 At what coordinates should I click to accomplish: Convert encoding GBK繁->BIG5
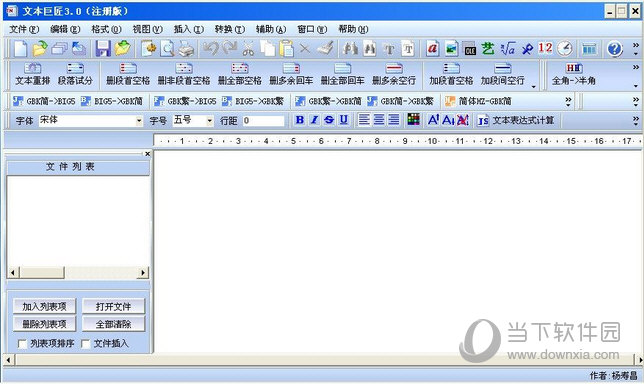185,101
